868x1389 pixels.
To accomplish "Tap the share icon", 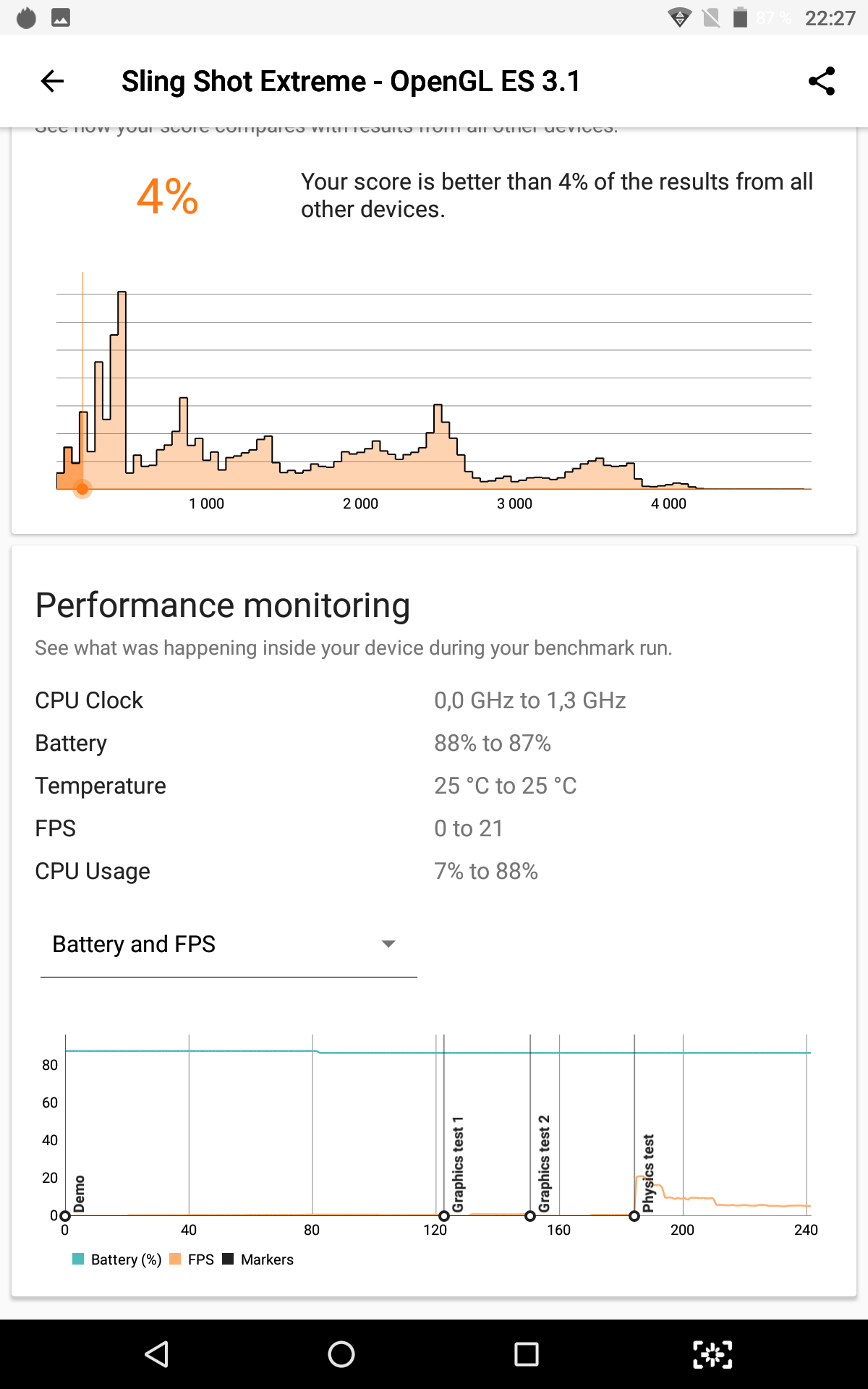I will (822, 81).
